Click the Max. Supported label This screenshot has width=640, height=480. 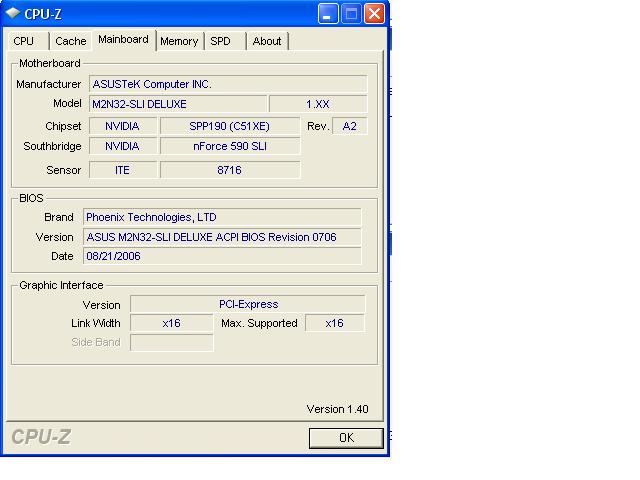(259, 323)
